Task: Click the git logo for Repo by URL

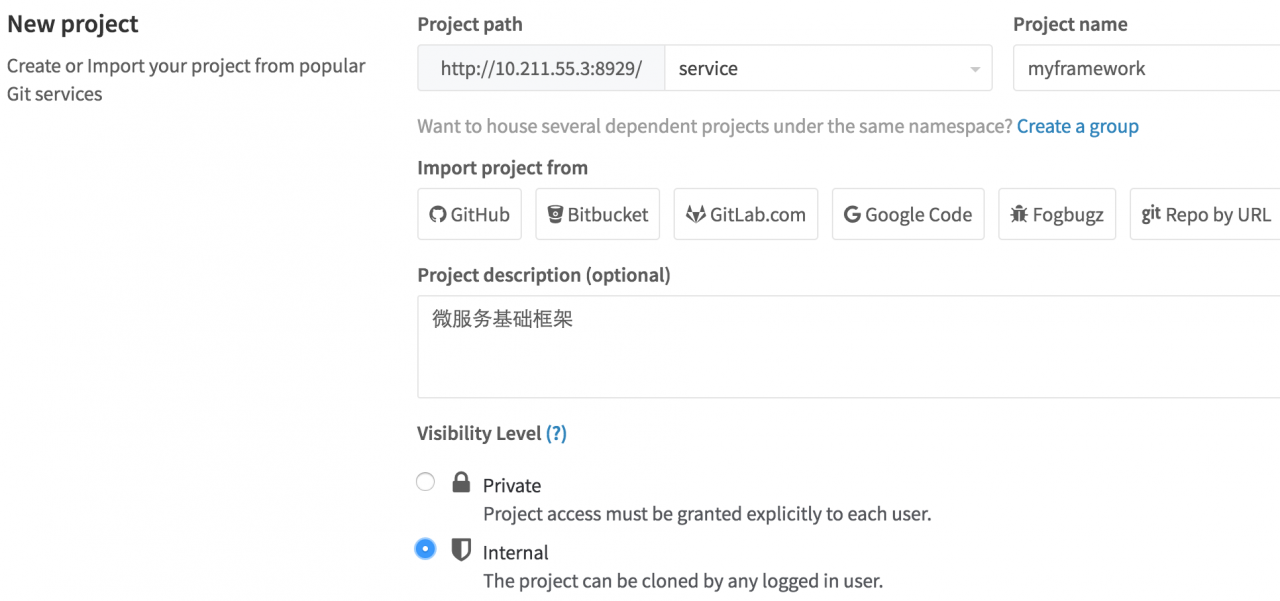Action: point(1151,213)
